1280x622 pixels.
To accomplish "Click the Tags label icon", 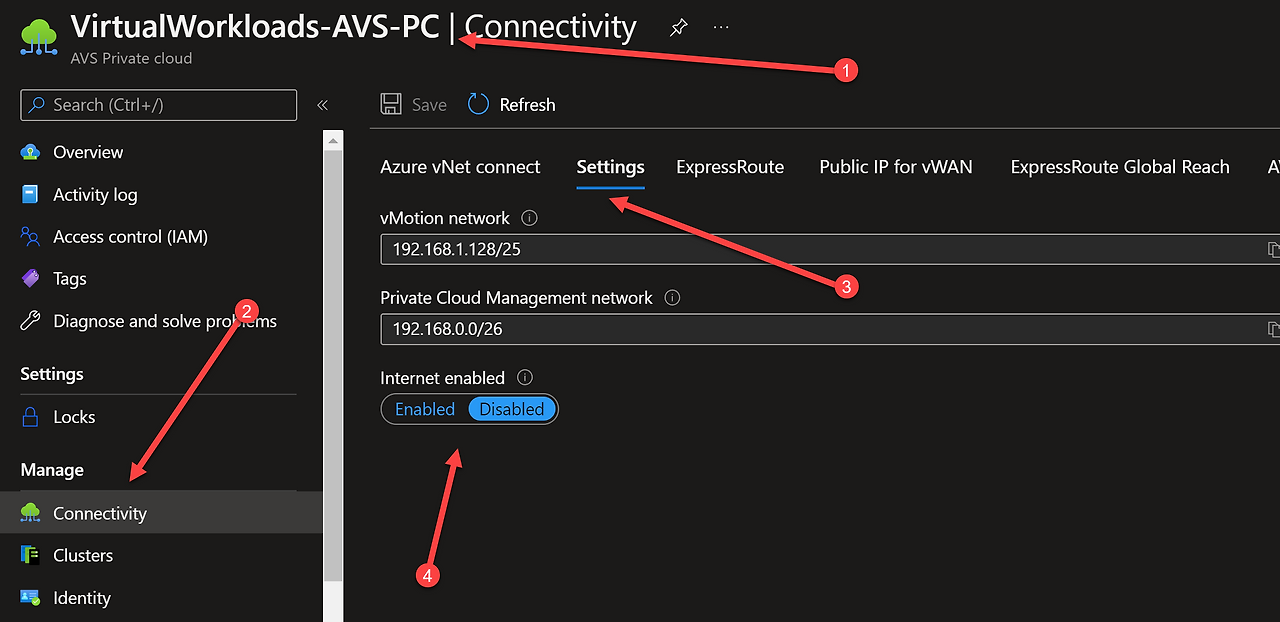I will [31, 278].
